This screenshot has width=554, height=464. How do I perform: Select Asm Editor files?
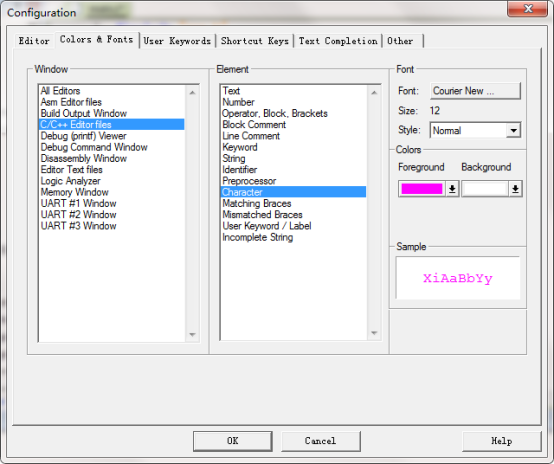111,102
